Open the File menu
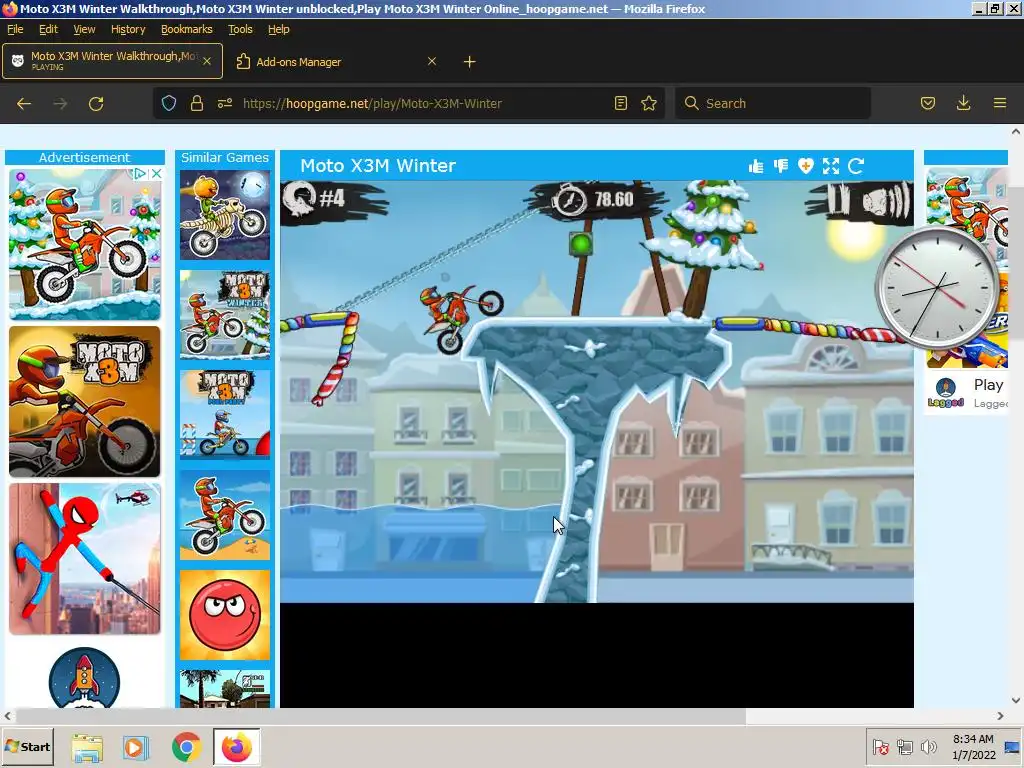 15,29
